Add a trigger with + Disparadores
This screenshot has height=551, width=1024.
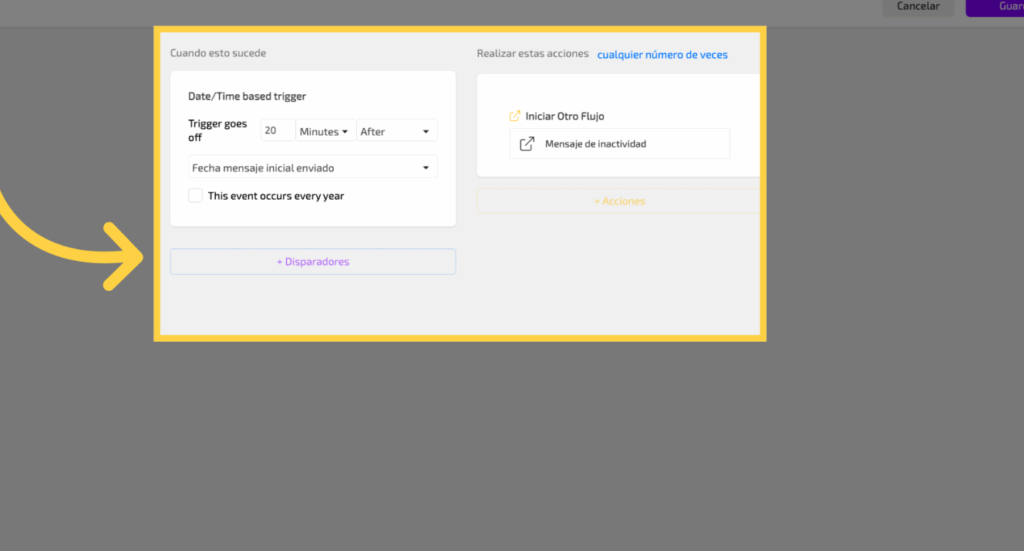[312, 262]
